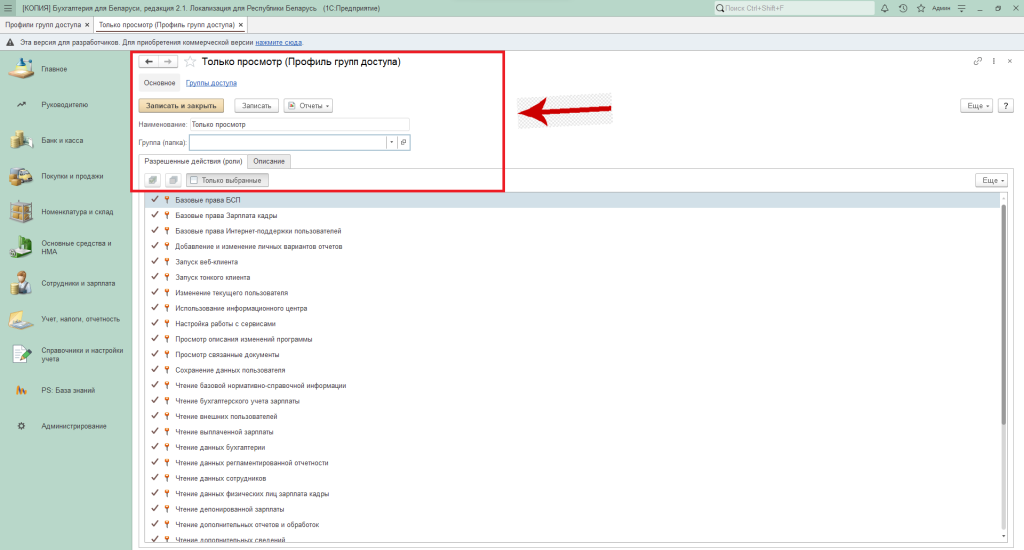Add this profile to favorites with star

tap(190, 62)
